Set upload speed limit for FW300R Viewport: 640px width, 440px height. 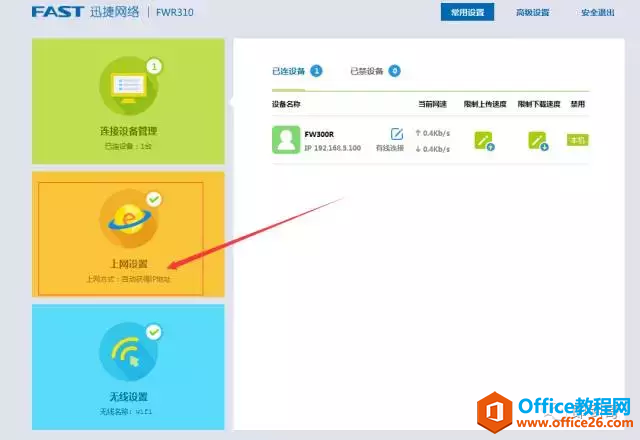point(484,141)
